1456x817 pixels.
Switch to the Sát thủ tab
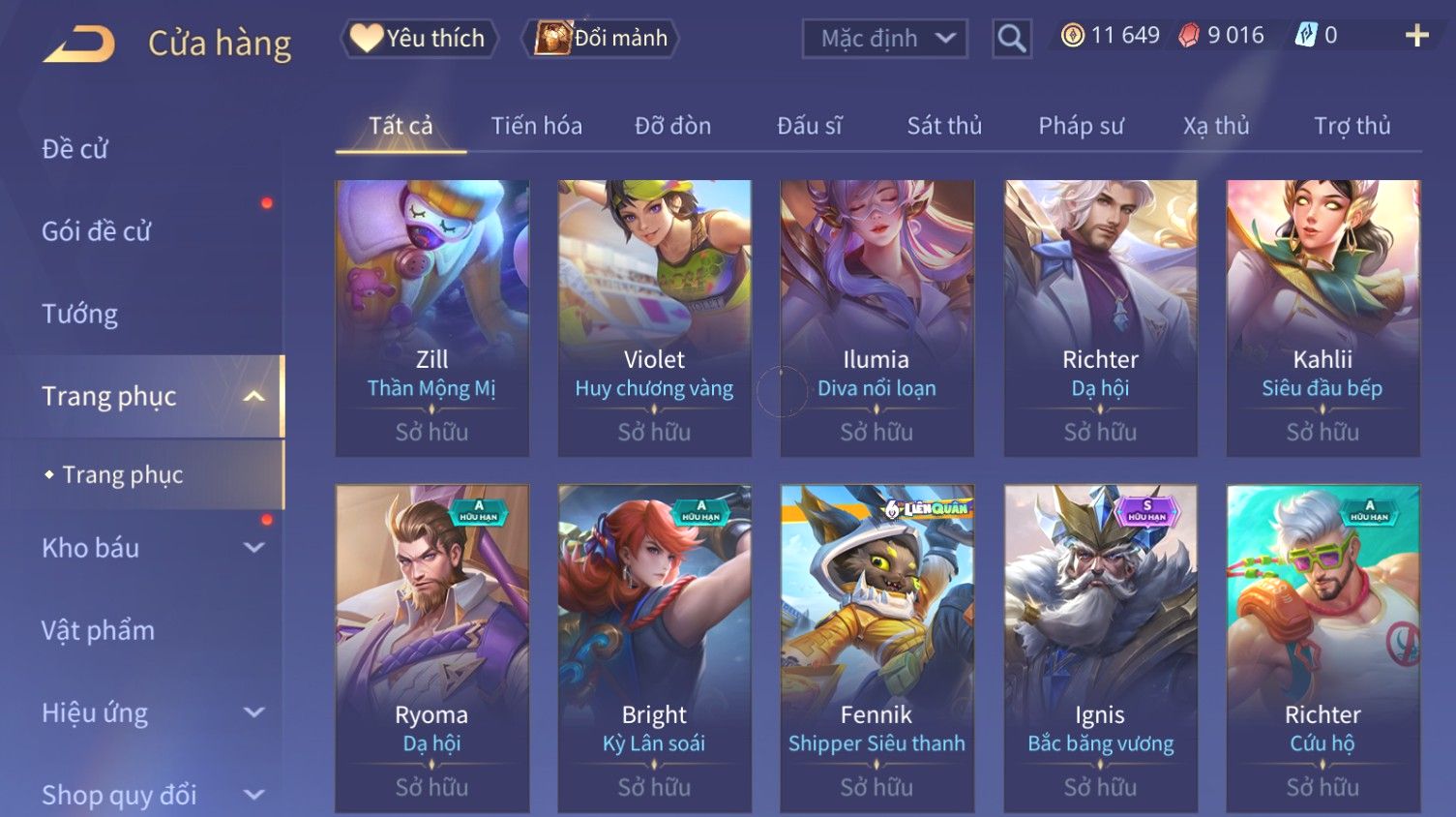pyautogui.click(x=944, y=126)
